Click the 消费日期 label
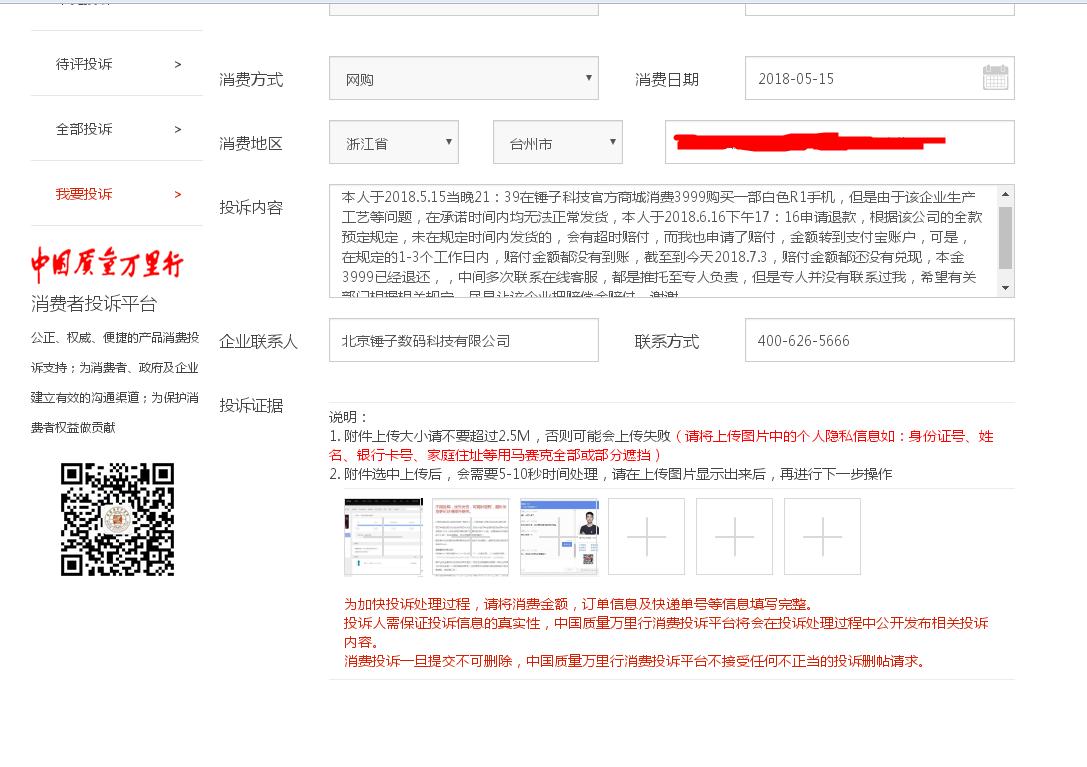The width and height of the screenshot is (1087, 767). pos(667,80)
